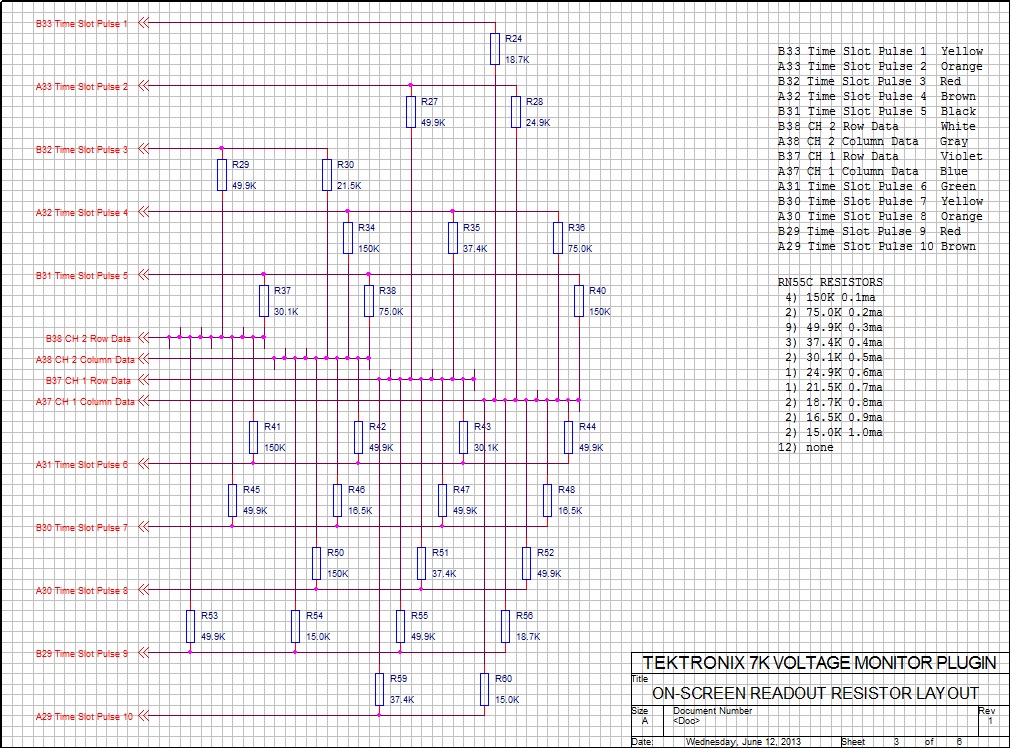Image resolution: width=1011 pixels, height=749 pixels.
Task: Click the A30 Time Slot Pulse 8 port label
Action: coord(82,590)
